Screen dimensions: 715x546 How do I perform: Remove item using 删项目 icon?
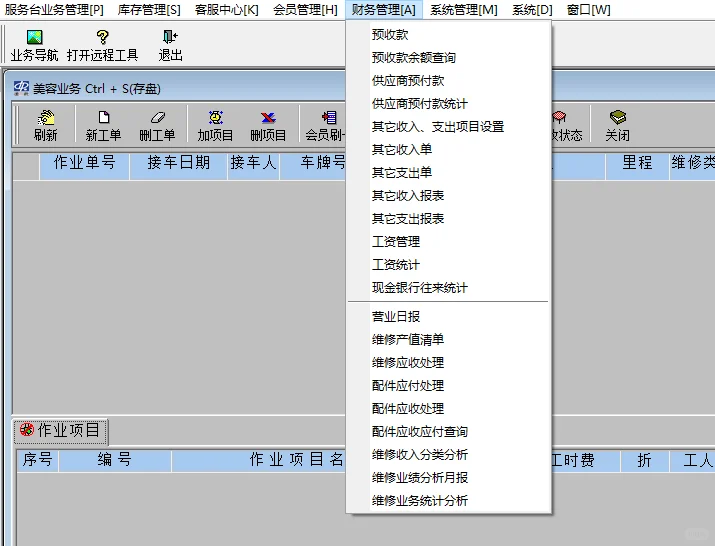coord(268,118)
